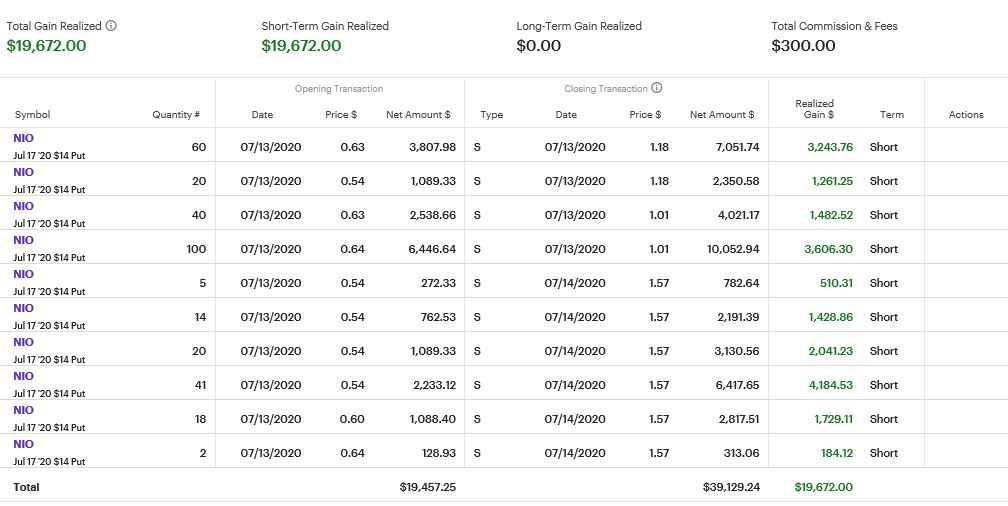
Task: Select realized gain 1,729.11
Action: tap(833, 420)
